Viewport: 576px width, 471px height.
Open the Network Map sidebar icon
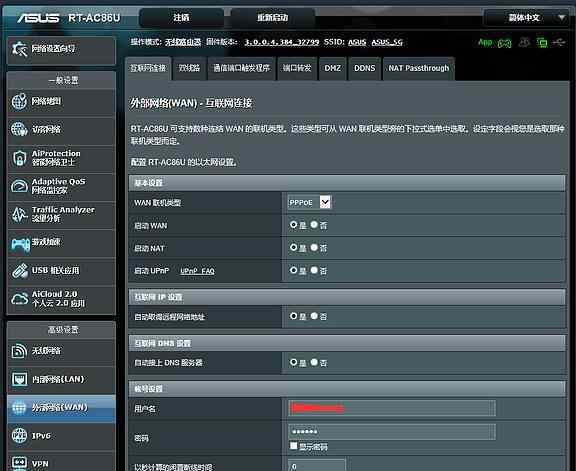19,101
